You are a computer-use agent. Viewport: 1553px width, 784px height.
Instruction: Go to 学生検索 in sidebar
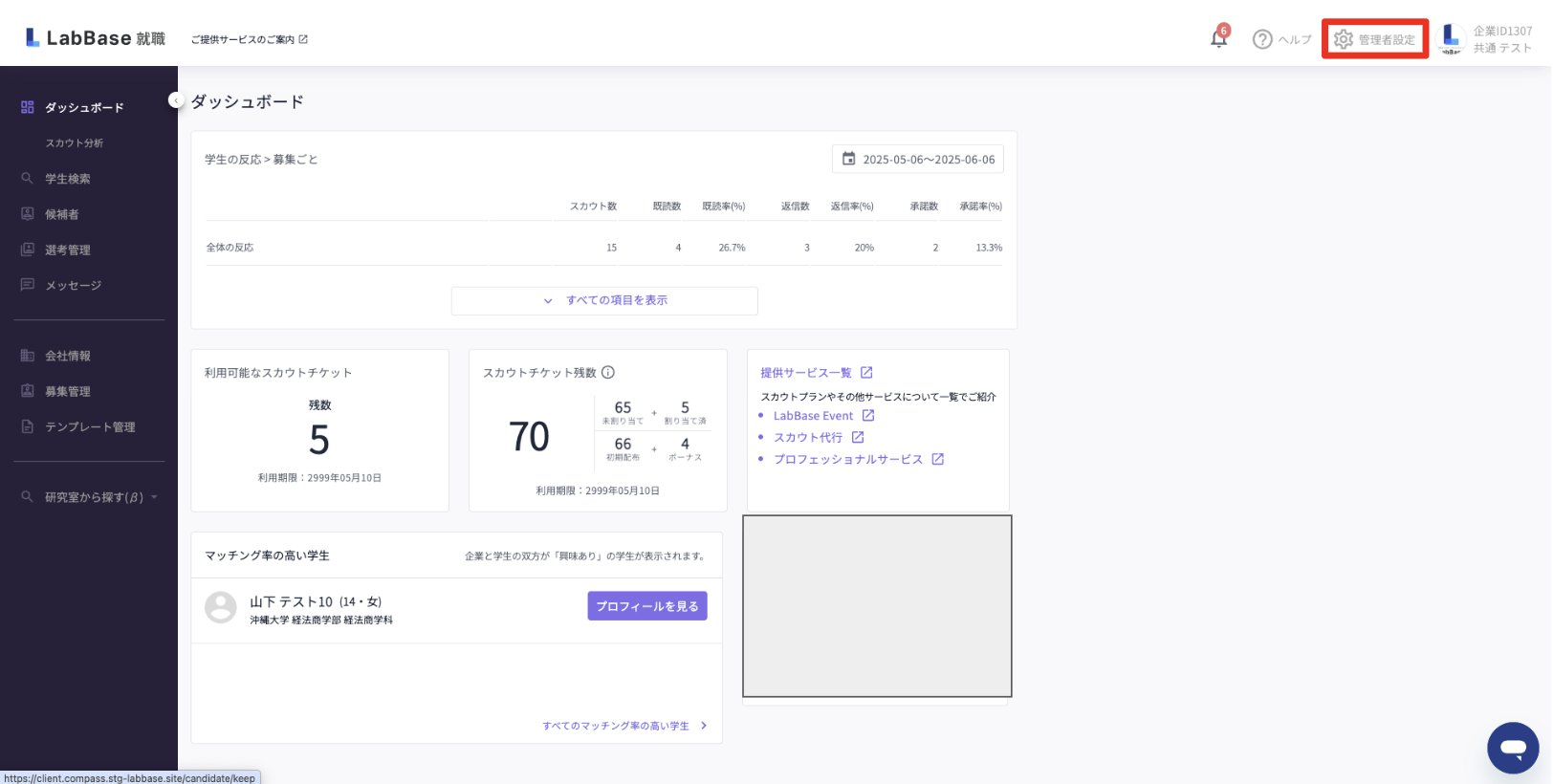[68, 179]
